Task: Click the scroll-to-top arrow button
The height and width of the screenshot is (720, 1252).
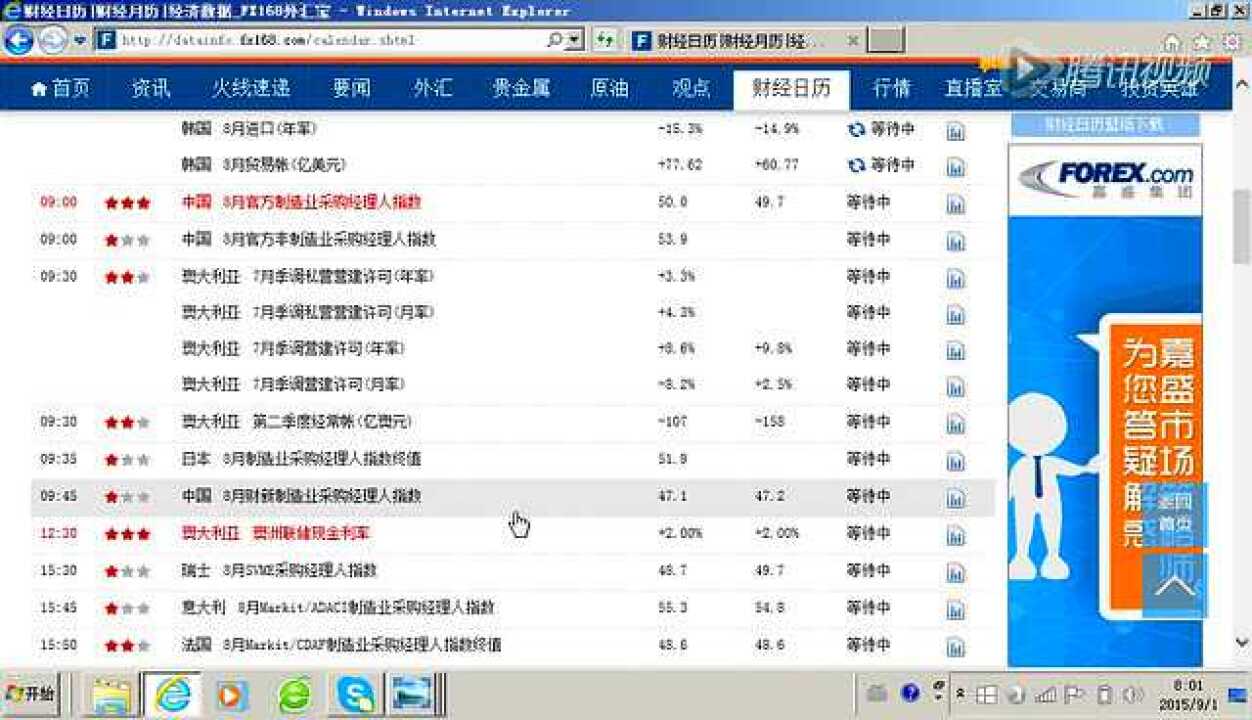Action: (x=1174, y=585)
